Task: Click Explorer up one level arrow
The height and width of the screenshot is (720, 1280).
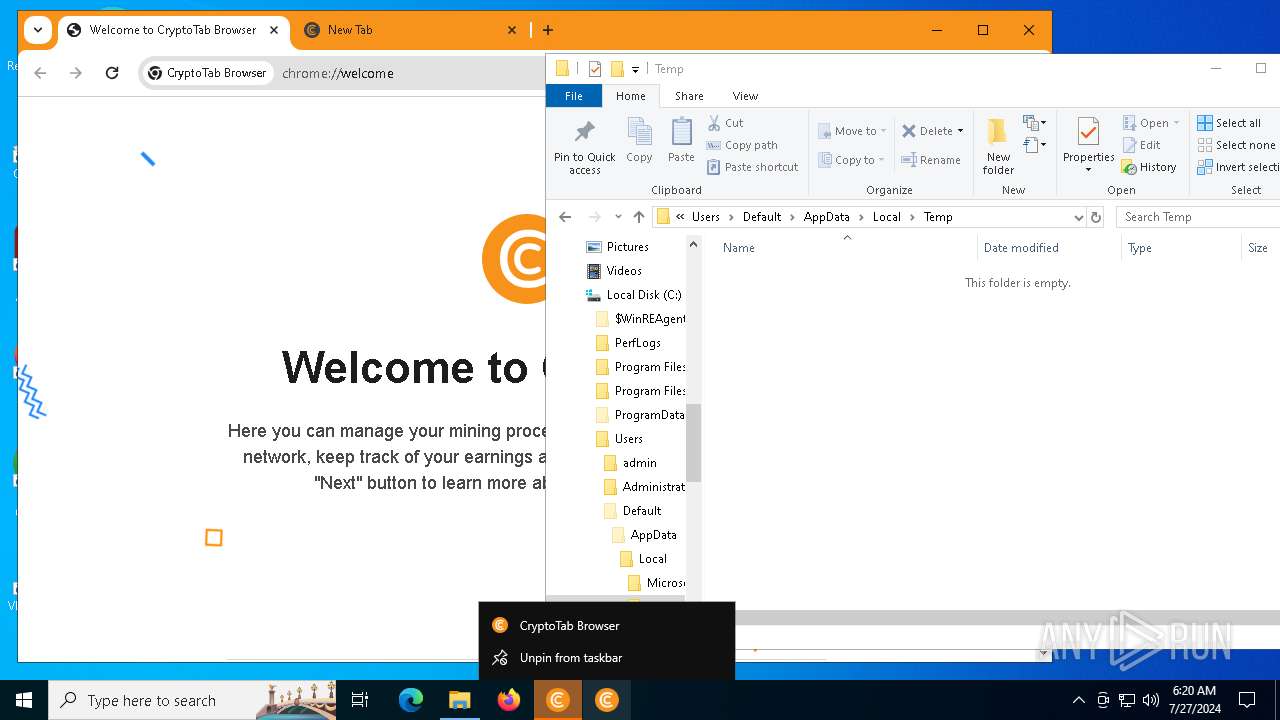Action: pyautogui.click(x=639, y=217)
